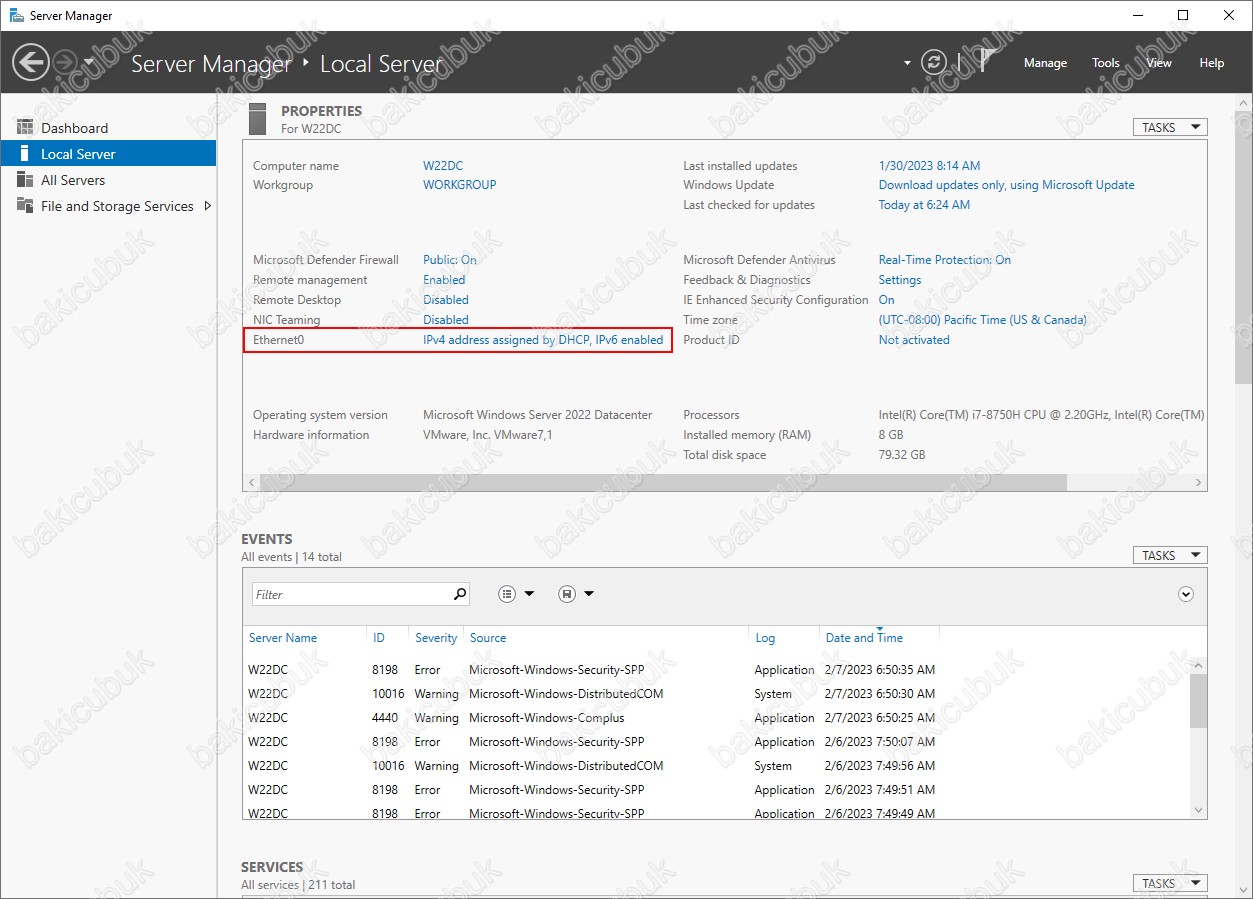Open the save query dropdown in Events
Screen dimensions: 1253x899
pyautogui.click(x=576, y=594)
